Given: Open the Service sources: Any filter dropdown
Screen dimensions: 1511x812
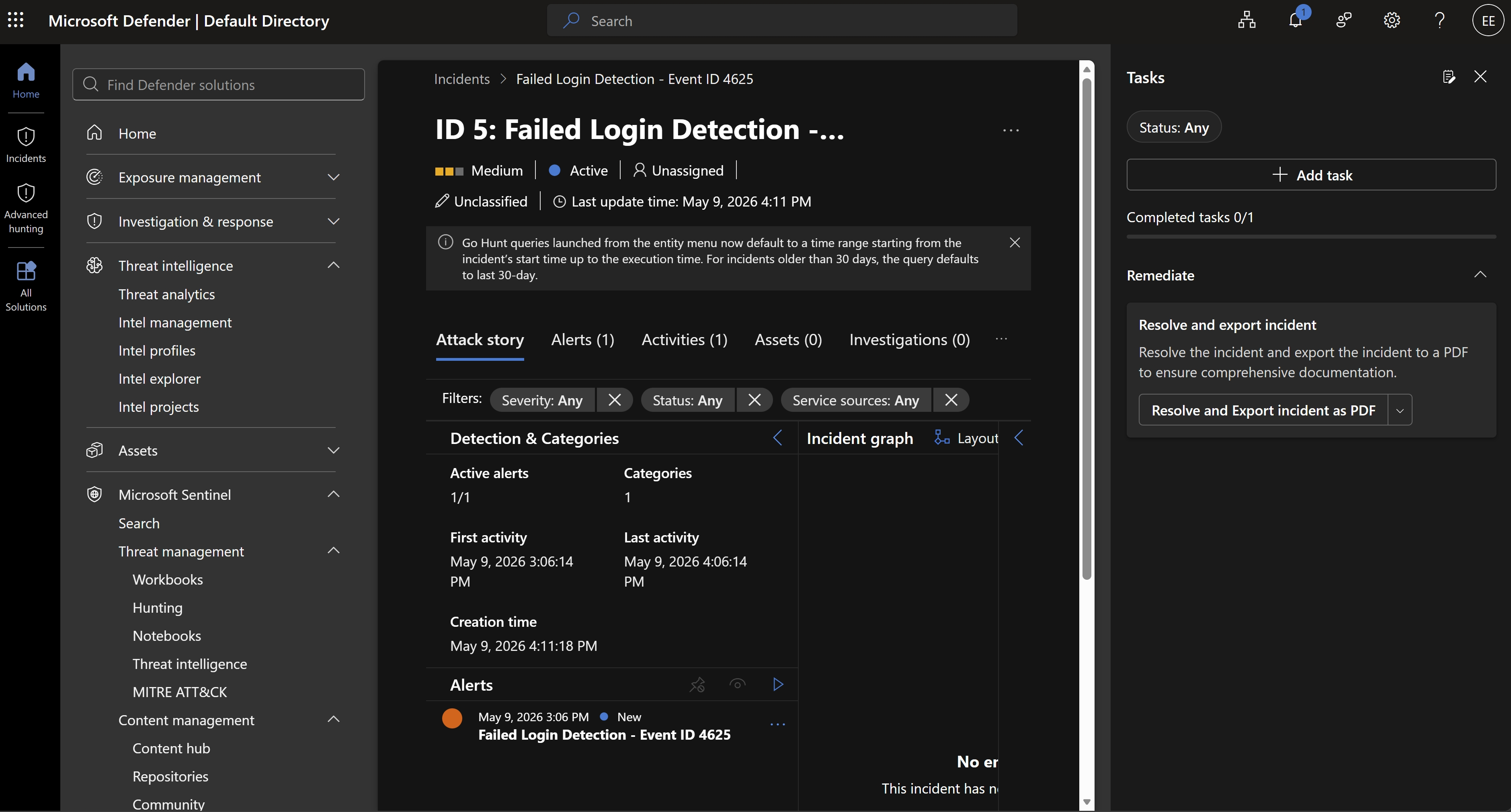Looking at the screenshot, I should [855, 400].
